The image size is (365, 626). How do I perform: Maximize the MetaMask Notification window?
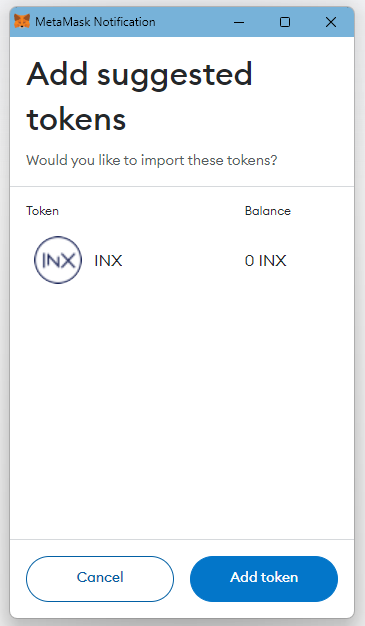pos(285,22)
